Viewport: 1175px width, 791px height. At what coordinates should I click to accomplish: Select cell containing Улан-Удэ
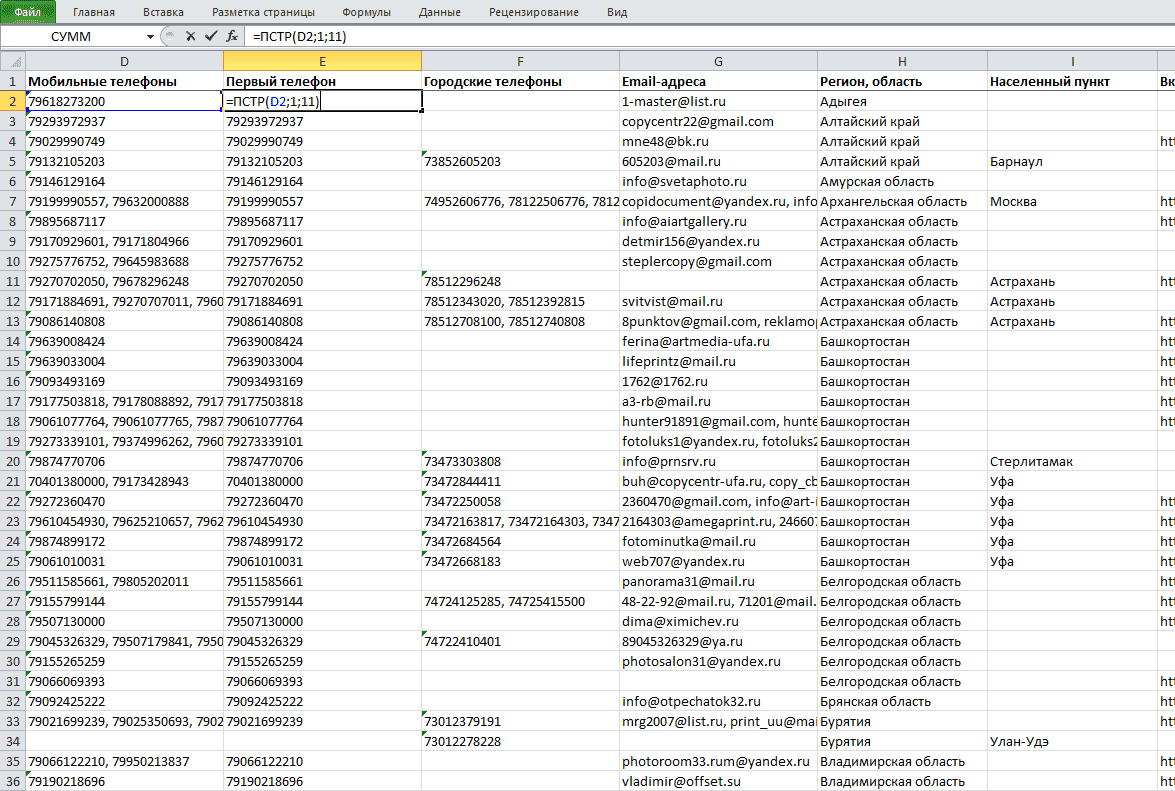click(1072, 742)
